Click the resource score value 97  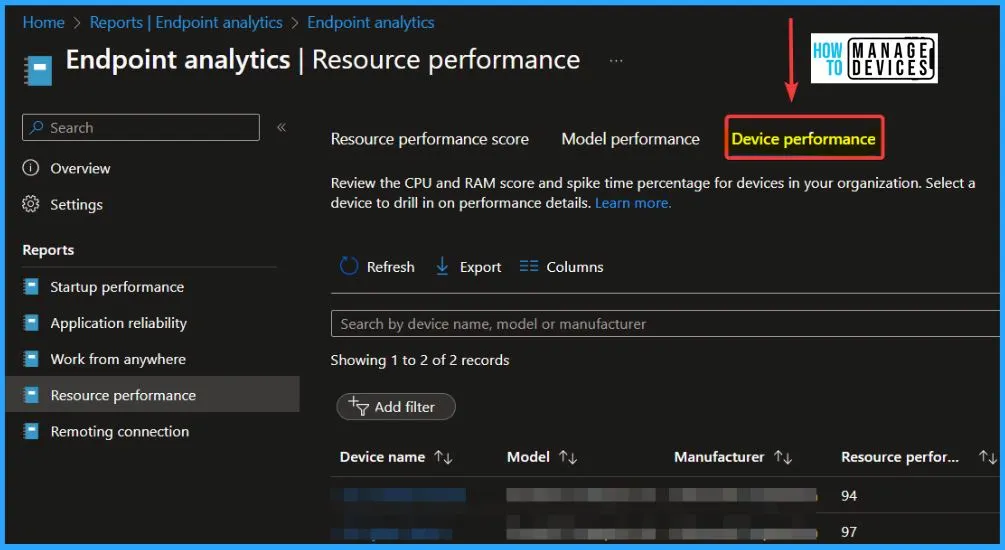point(849,532)
